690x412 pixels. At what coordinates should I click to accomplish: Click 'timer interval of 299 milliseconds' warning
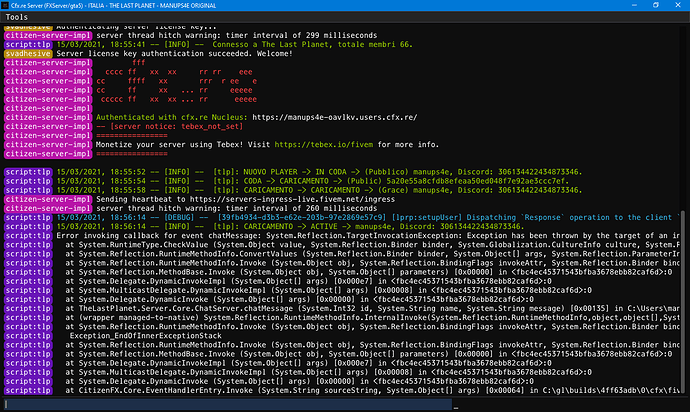236,36
